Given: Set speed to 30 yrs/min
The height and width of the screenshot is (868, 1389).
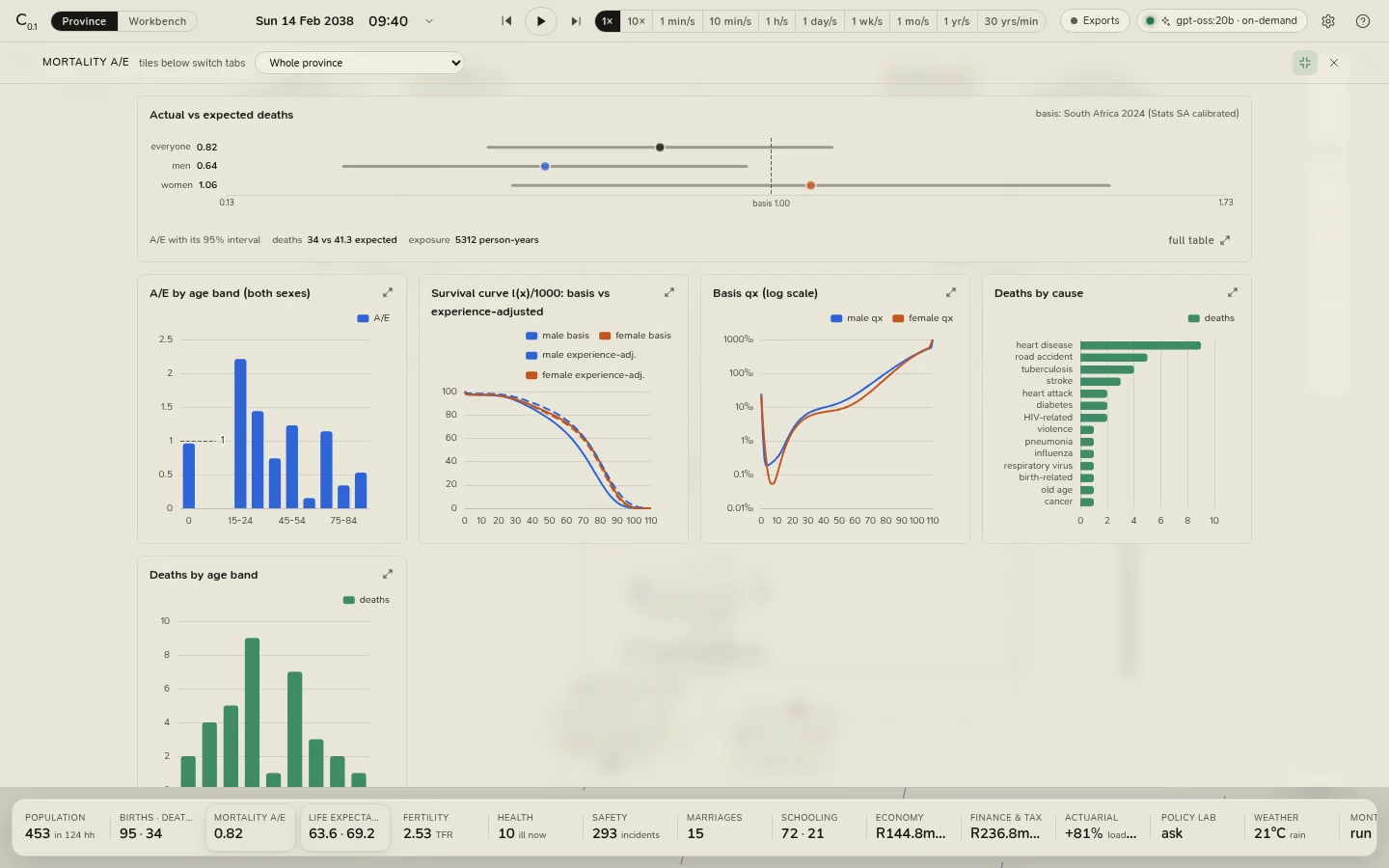Looking at the screenshot, I should click(x=1011, y=21).
